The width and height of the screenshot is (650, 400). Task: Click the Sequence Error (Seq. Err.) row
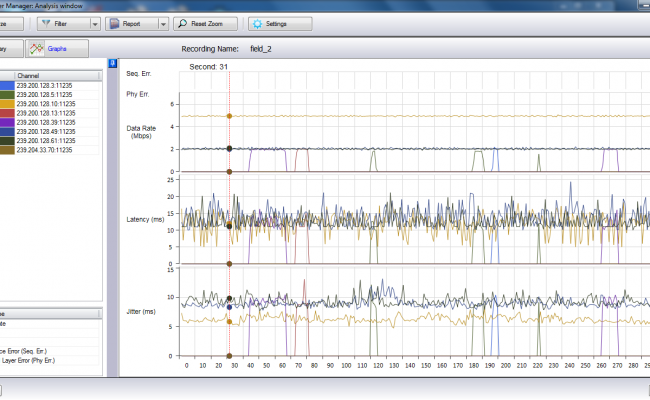49,351
